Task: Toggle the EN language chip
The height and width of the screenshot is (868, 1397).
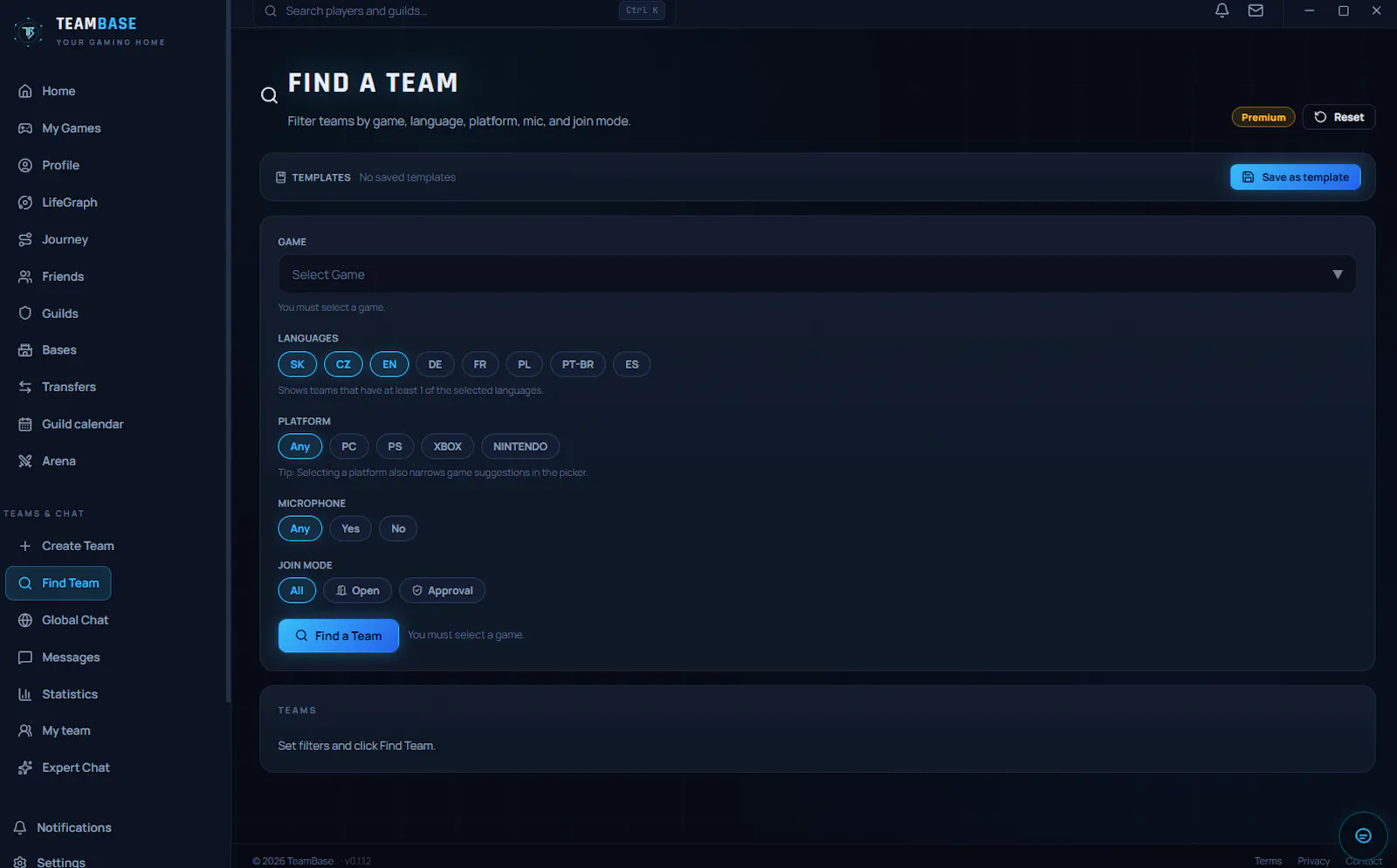Action: pyautogui.click(x=389, y=364)
